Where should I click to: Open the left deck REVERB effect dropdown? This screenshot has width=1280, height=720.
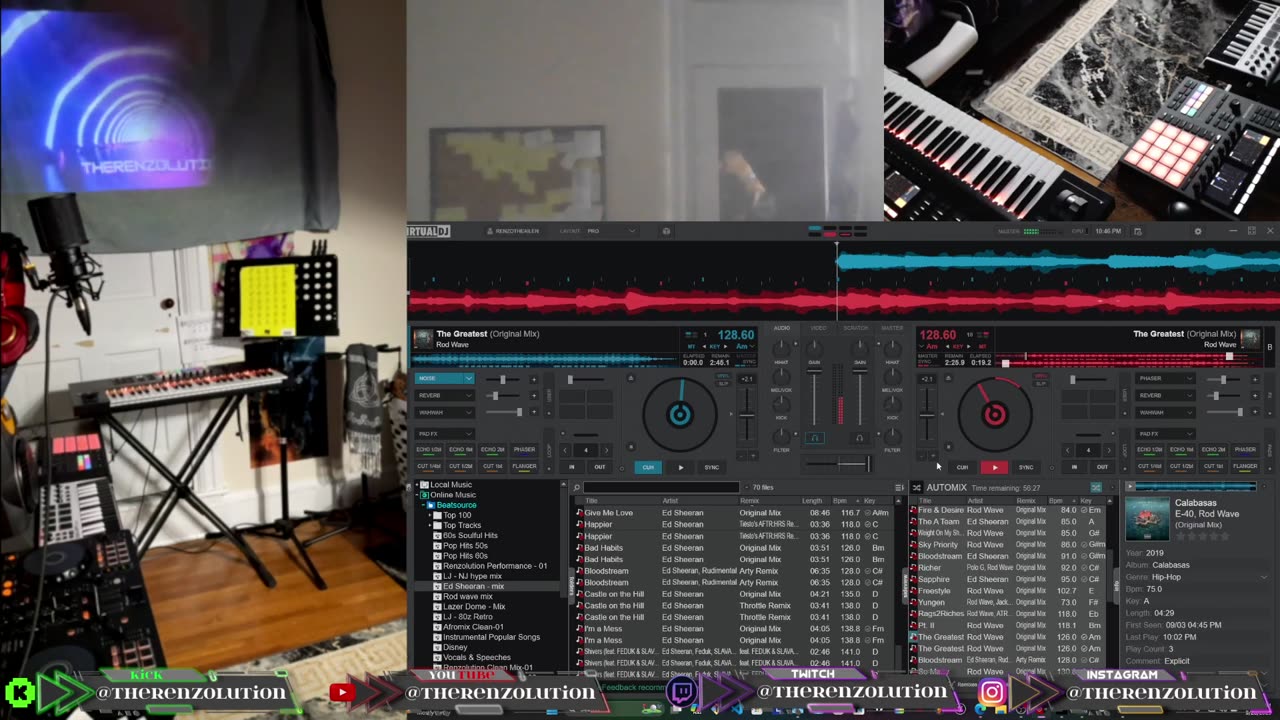445,395
